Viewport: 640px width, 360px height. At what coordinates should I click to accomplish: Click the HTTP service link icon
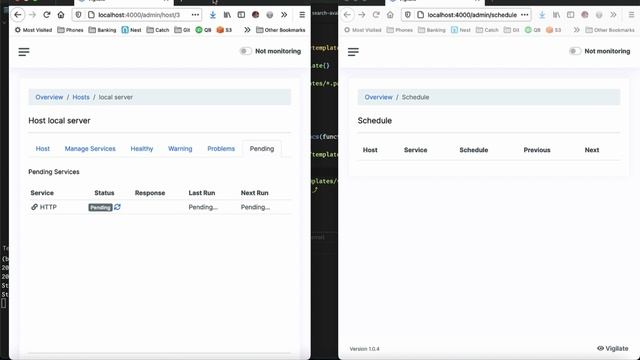(34, 207)
